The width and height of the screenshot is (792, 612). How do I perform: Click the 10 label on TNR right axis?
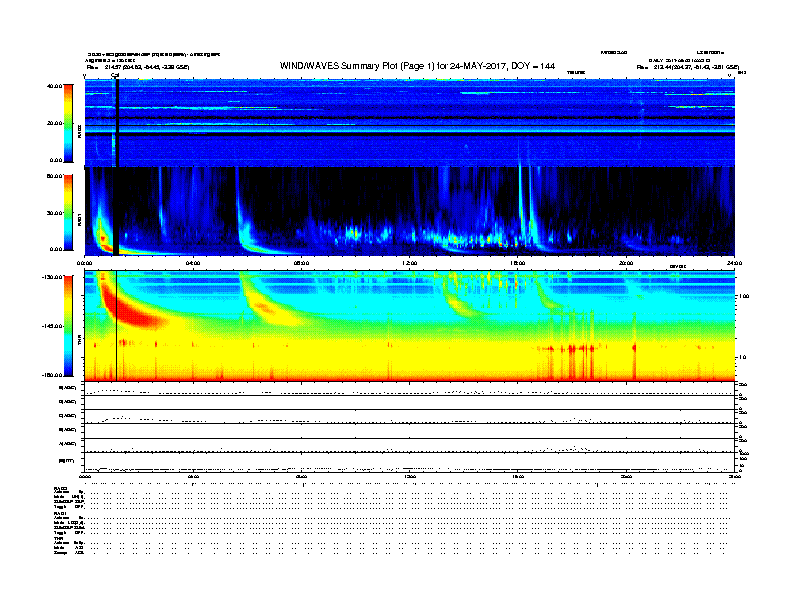point(744,358)
